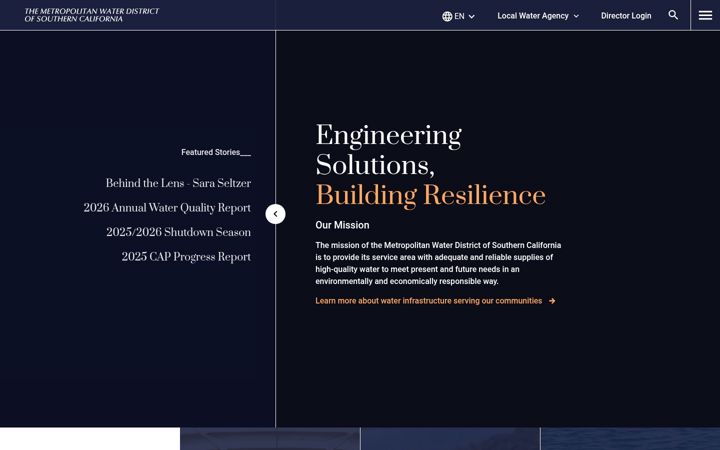Screen dimensions: 720x450
Task: Click the Engineering Solutions headline text
Action: pos(388,150)
